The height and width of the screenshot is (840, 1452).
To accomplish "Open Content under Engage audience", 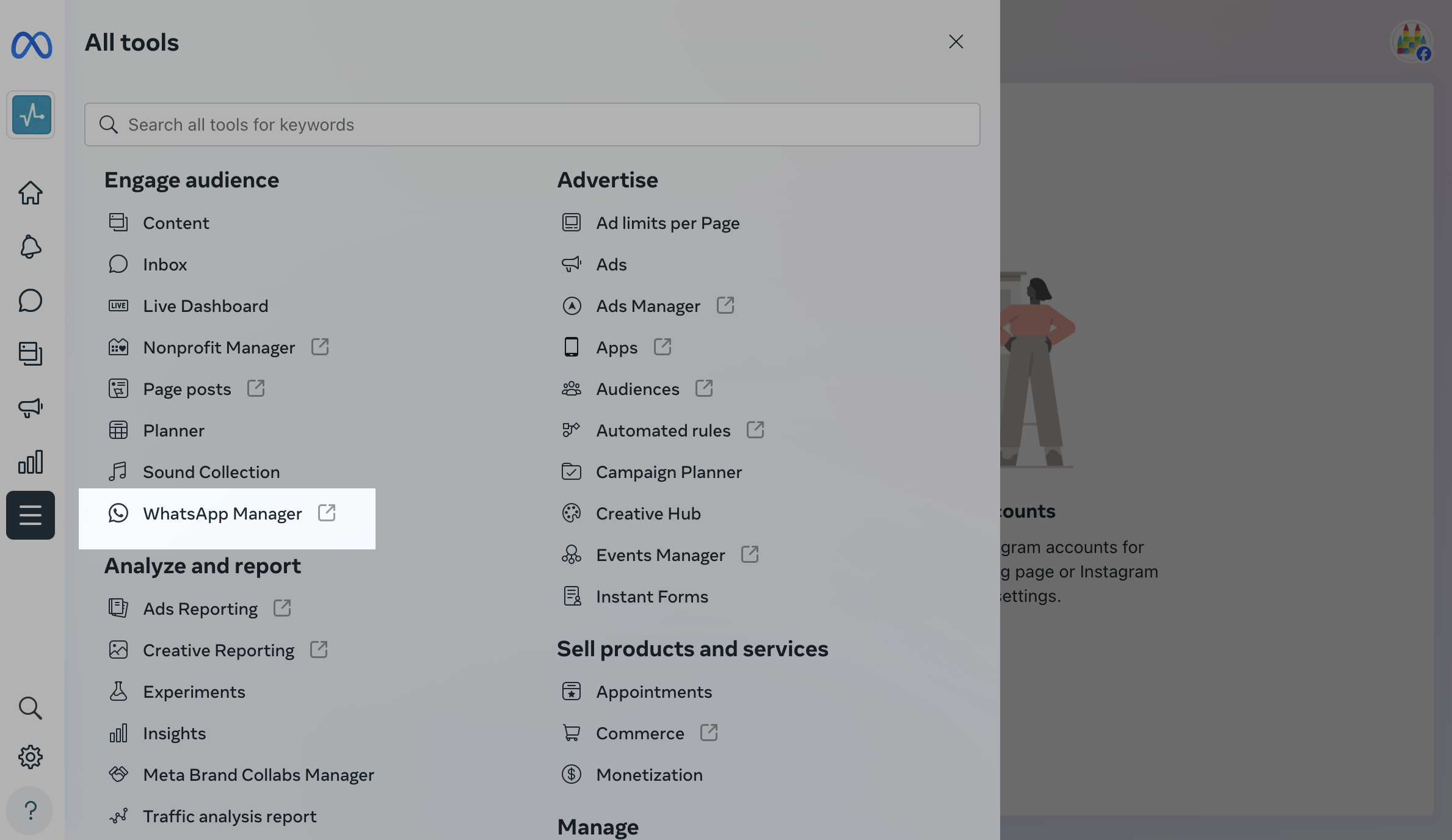I will coord(176,223).
